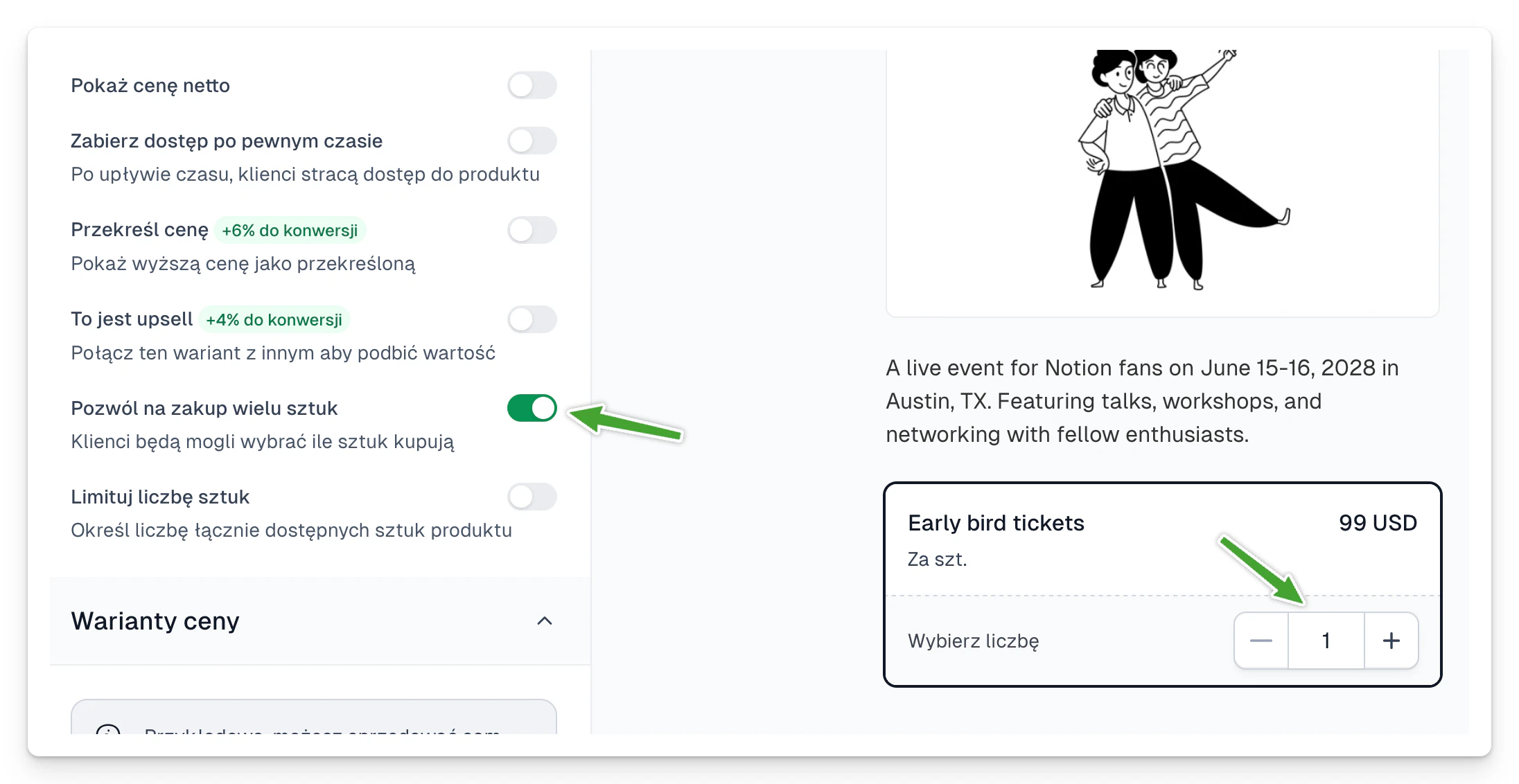
Task: Click the Warianty ceny section header
Action: pyautogui.click(x=320, y=621)
